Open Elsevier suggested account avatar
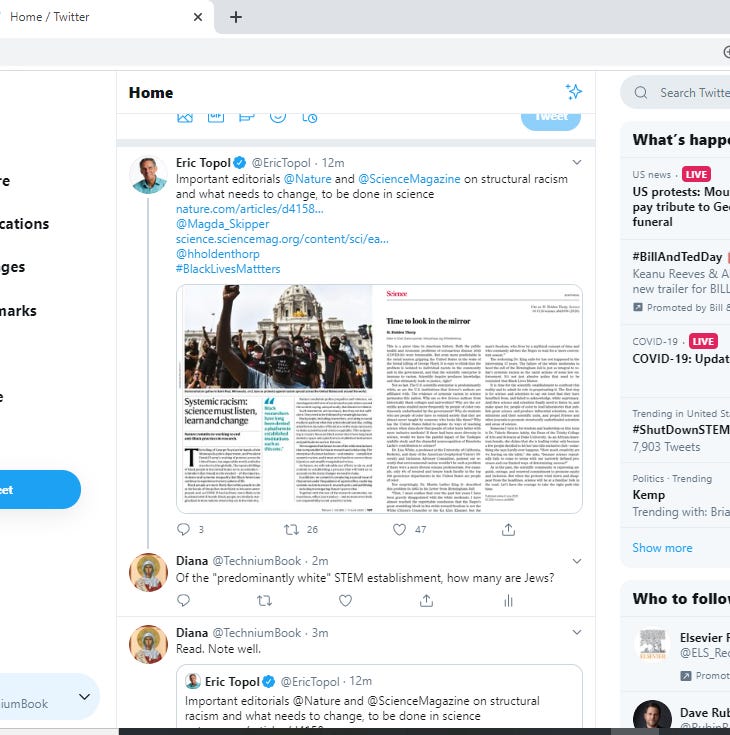This screenshot has height=735, width=730. pos(652,645)
